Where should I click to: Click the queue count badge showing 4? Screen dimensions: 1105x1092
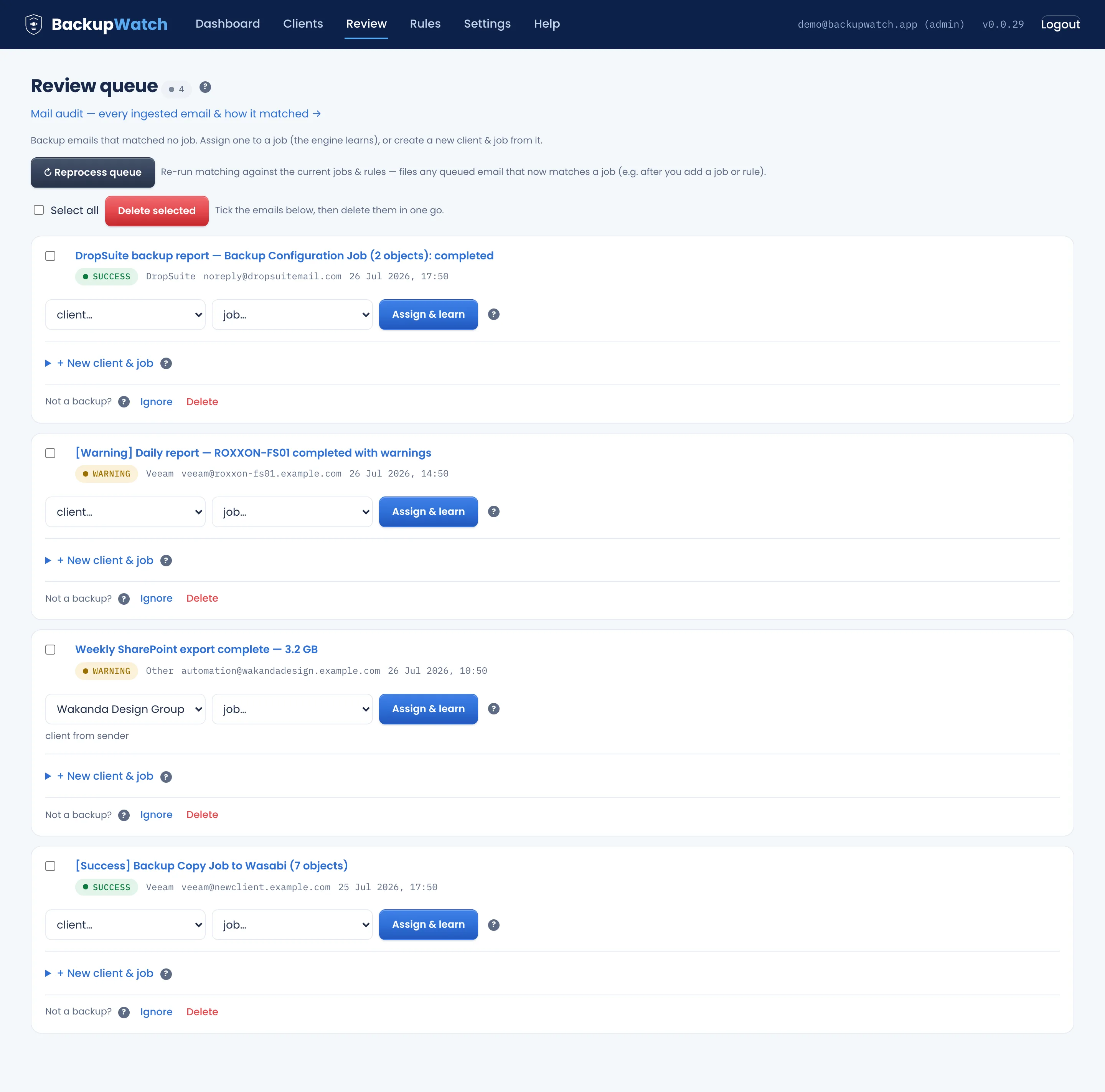(x=177, y=89)
